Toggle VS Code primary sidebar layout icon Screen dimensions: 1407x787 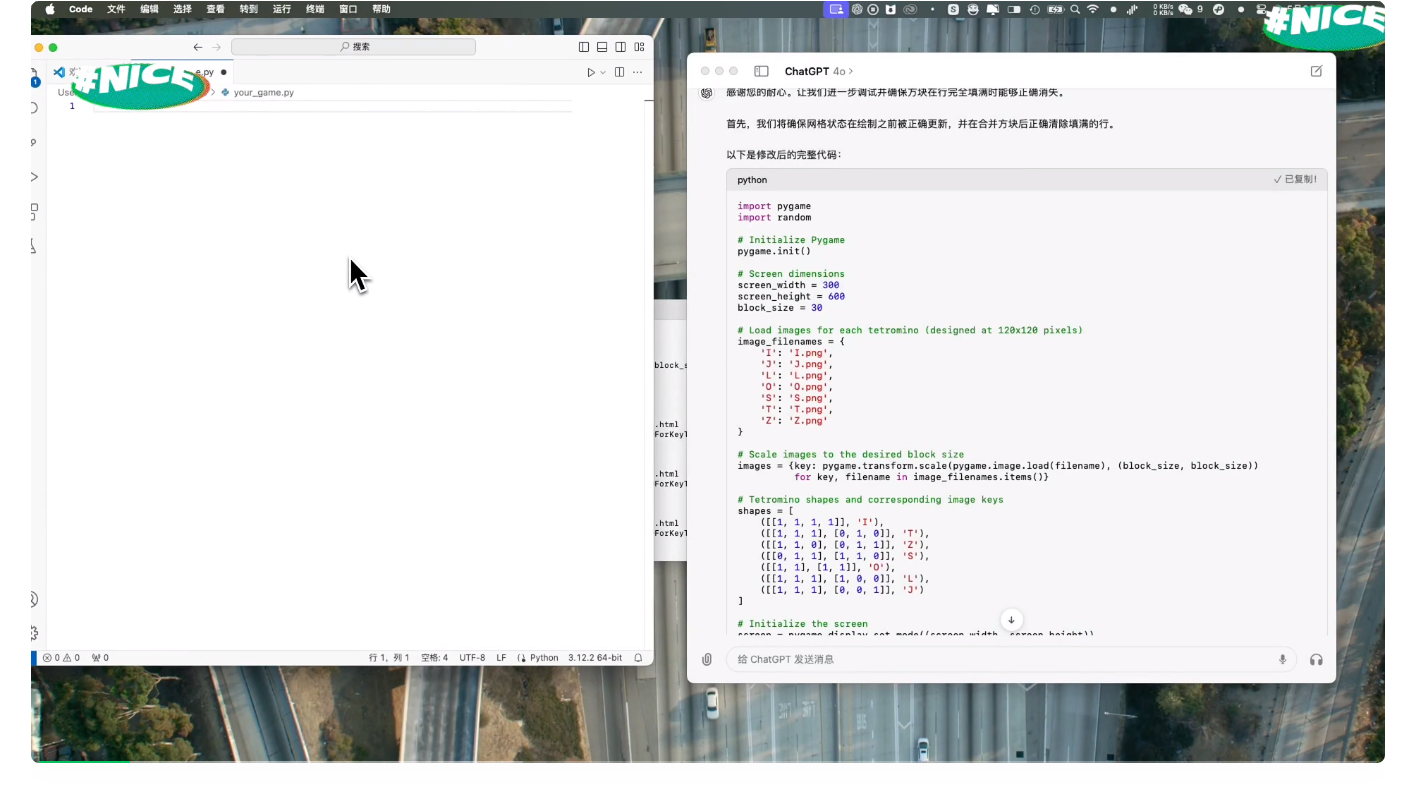pyautogui.click(x=584, y=47)
